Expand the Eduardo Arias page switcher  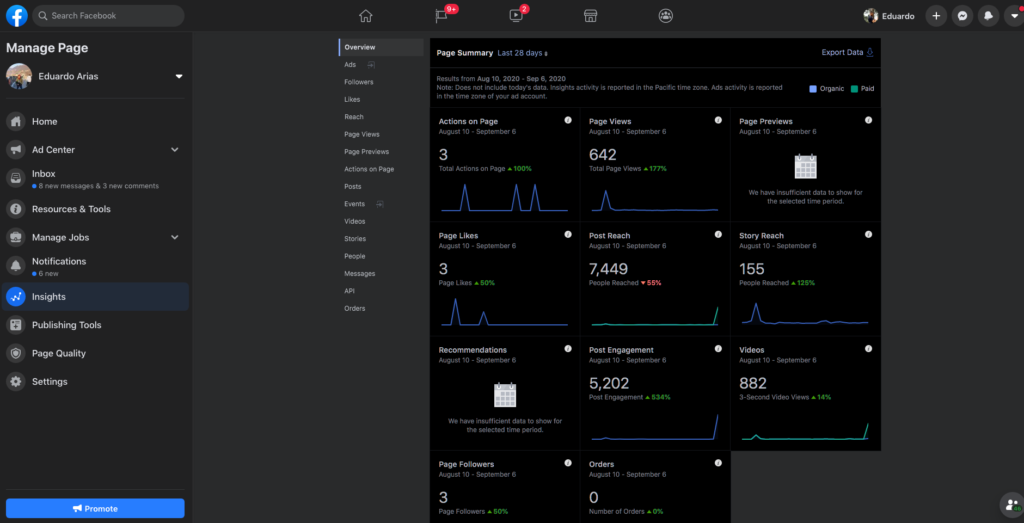pos(179,76)
